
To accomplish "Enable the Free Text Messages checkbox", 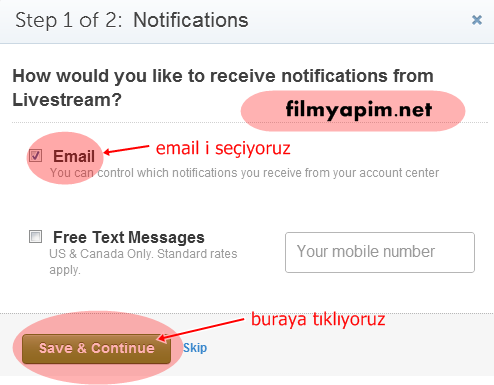I will [35, 237].
